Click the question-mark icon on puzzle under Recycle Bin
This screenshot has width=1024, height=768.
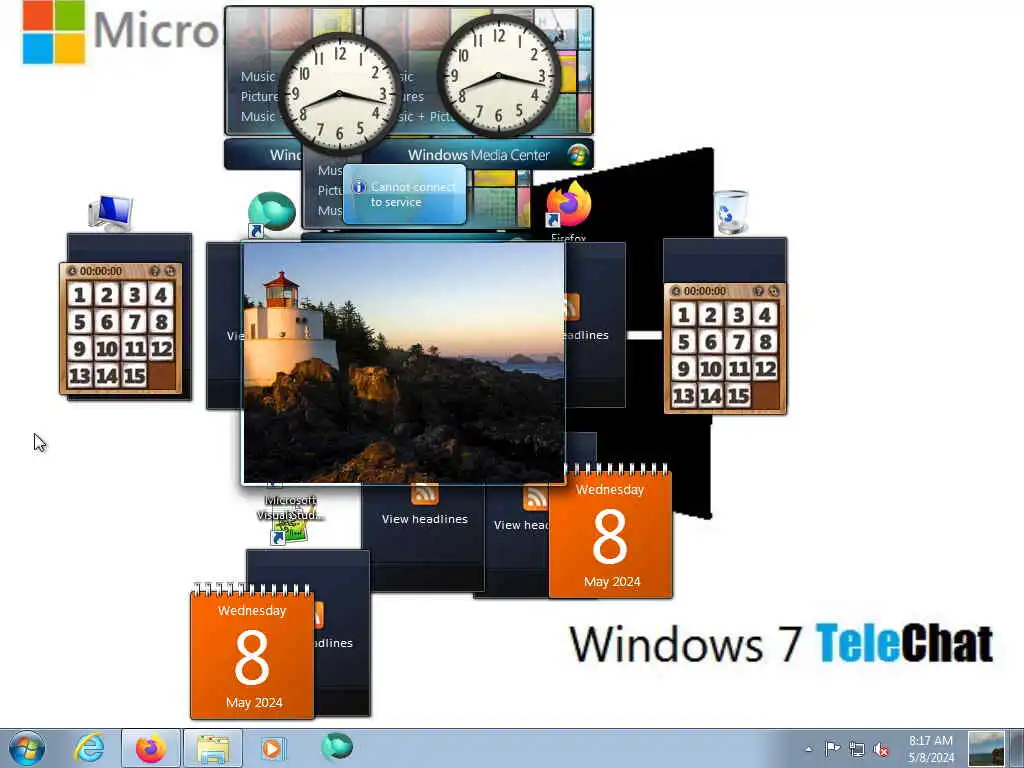click(759, 291)
